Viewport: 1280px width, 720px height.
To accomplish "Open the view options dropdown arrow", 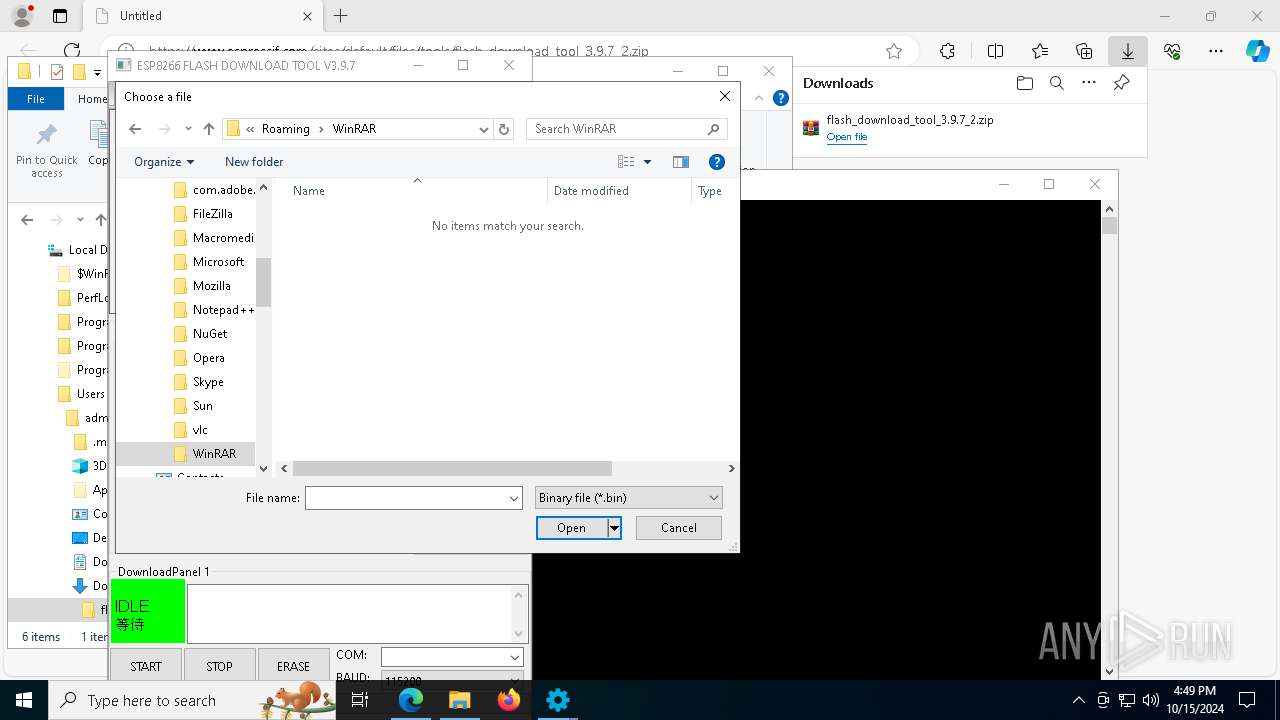I will 647,162.
